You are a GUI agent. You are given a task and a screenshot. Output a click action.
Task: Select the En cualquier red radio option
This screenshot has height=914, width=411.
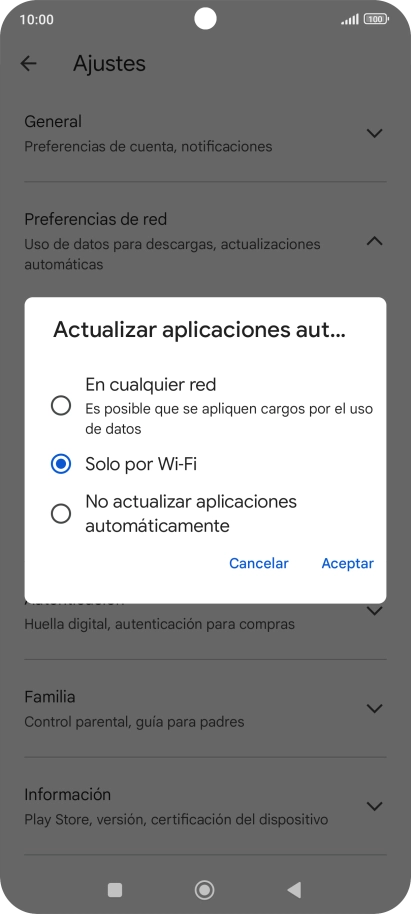(x=61, y=405)
